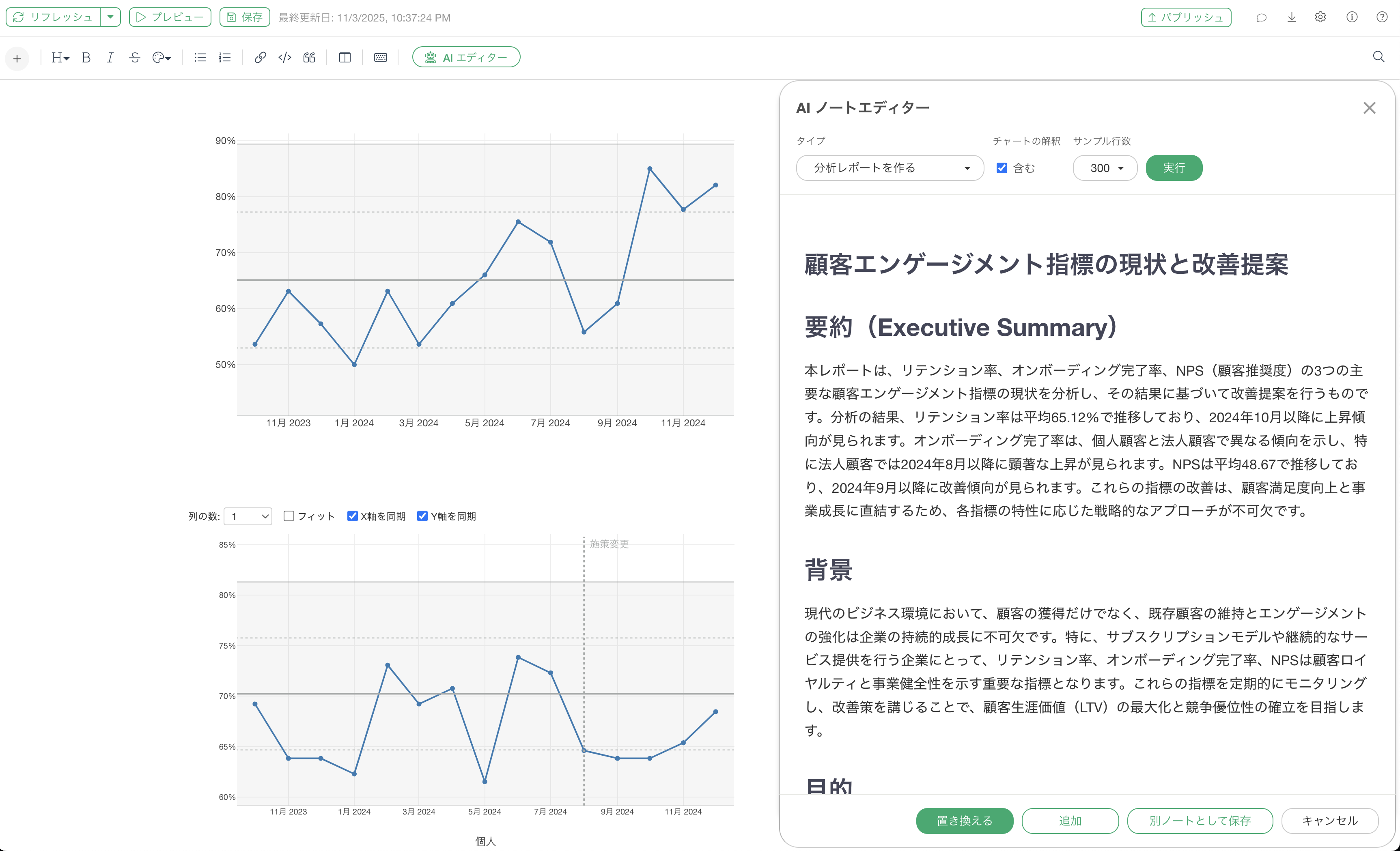Open the リフレッシュ dropdown arrow menu
The height and width of the screenshot is (851, 1400).
[110, 17]
